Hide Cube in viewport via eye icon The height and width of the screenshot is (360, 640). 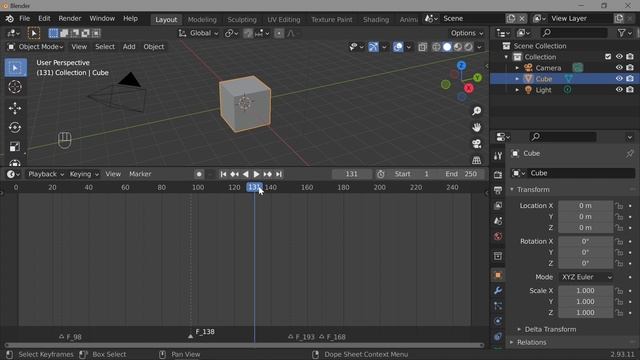(x=619, y=79)
